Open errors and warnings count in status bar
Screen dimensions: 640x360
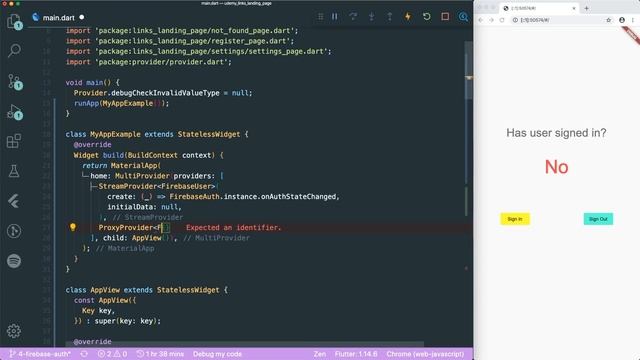112,354
